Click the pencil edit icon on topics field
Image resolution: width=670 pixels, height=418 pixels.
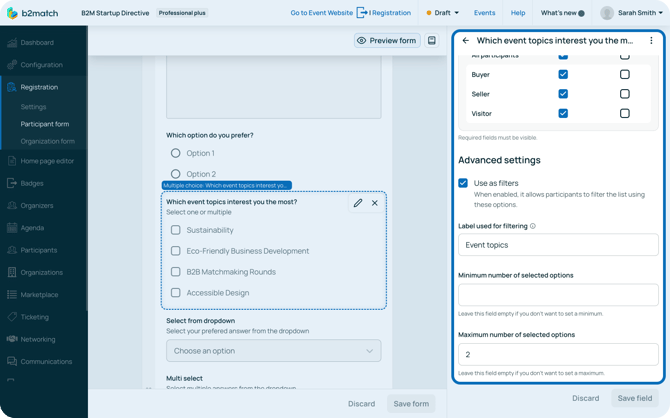358,203
